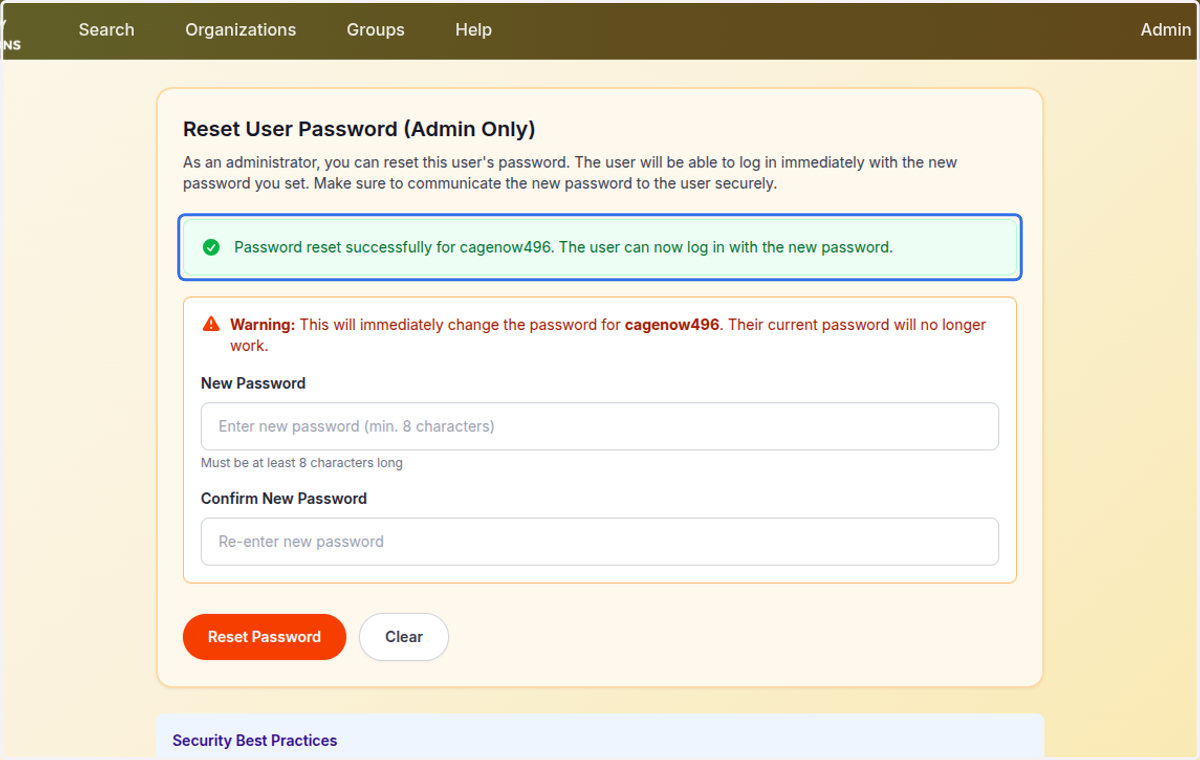Click the bold cagenow496 username in warning
This screenshot has width=1200, height=760.
click(672, 325)
